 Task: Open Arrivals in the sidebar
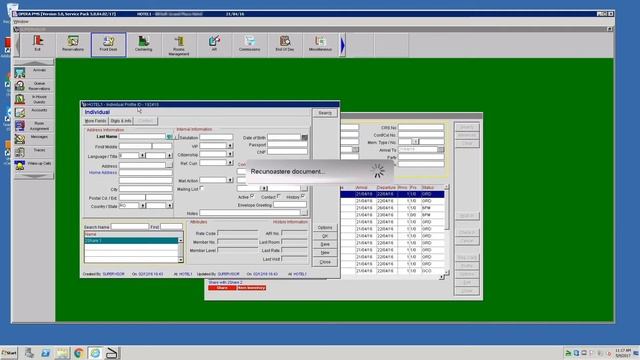pyautogui.click(x=34, y=72)
